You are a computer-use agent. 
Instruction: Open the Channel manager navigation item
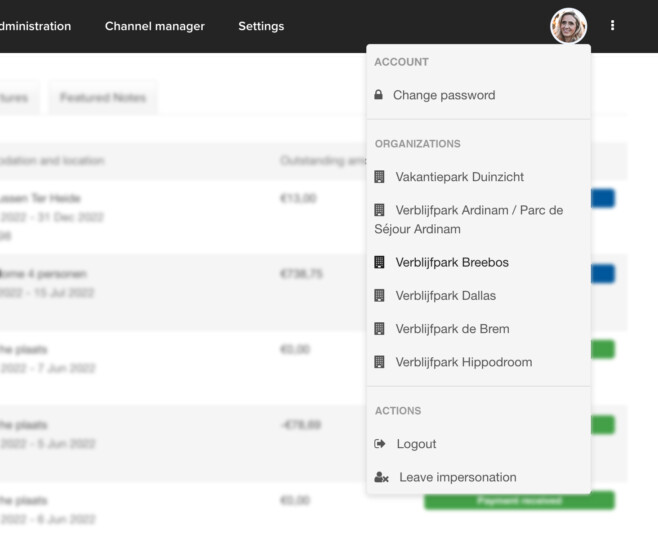(x=154, y=26)
